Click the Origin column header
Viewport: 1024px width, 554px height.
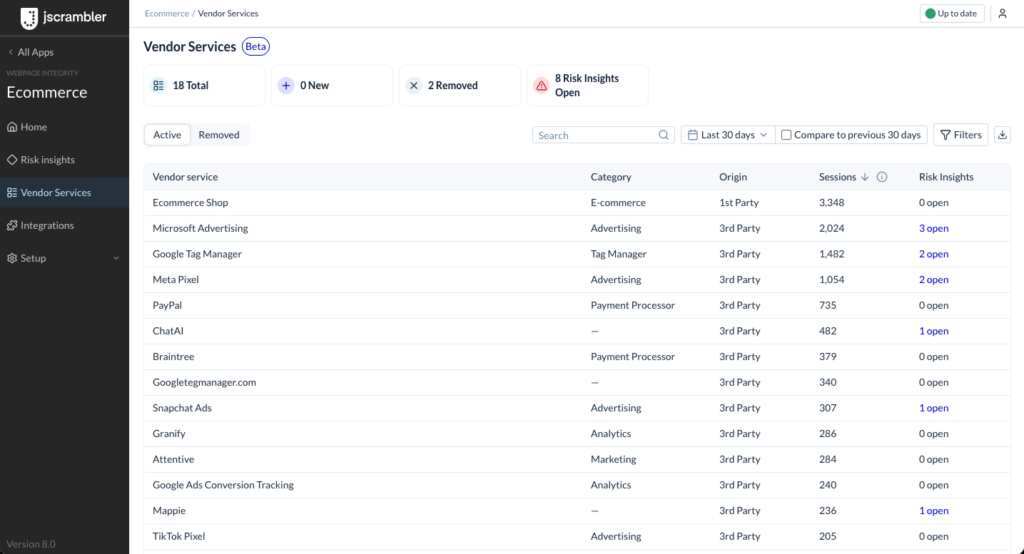coord(733,177)
